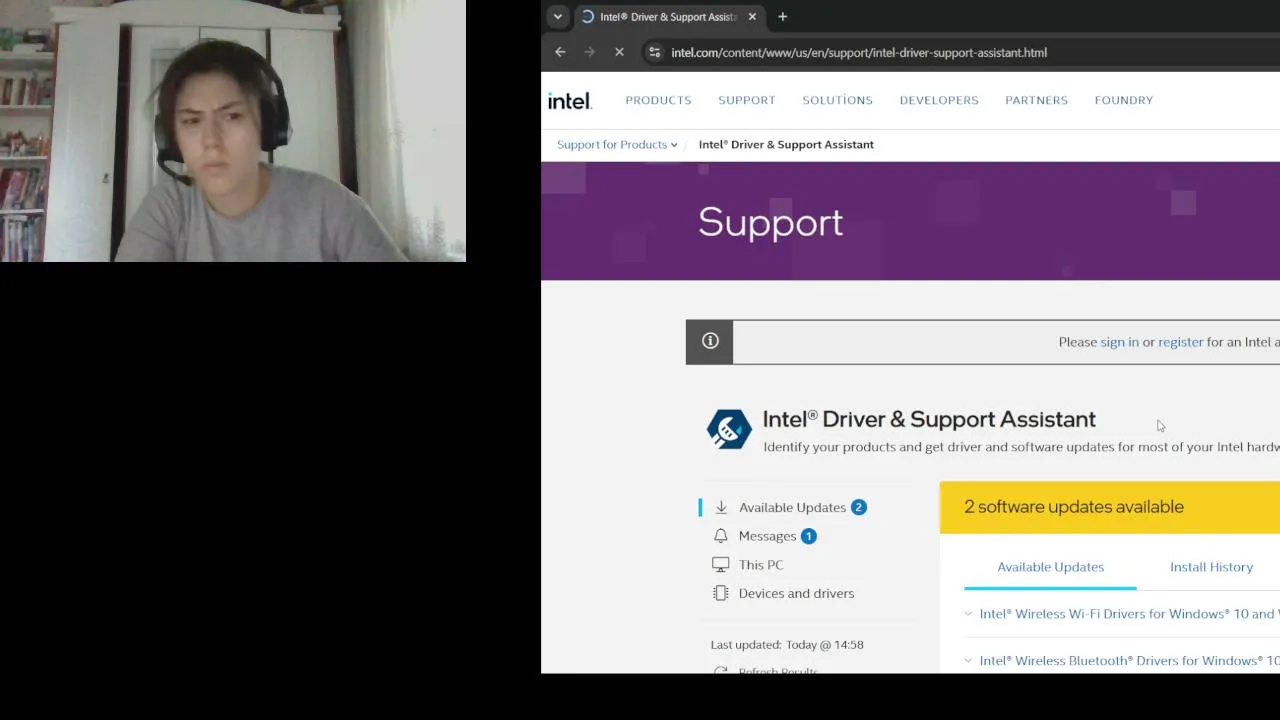Select Available Updates in the sidebar
The image size is (1280, 720).
(x=792, y=507)
